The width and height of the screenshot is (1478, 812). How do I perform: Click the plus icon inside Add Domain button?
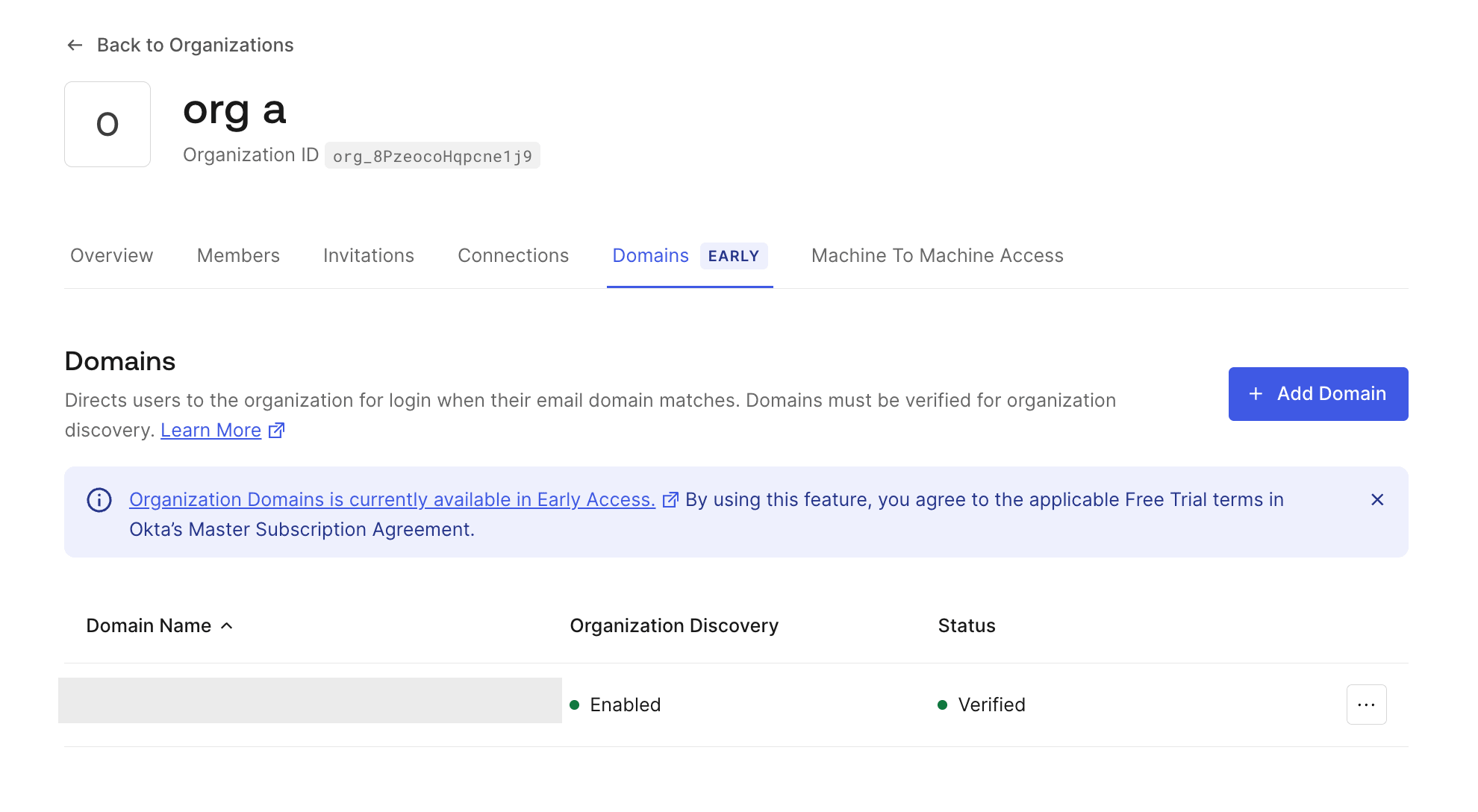click(x=1255, y=393)
